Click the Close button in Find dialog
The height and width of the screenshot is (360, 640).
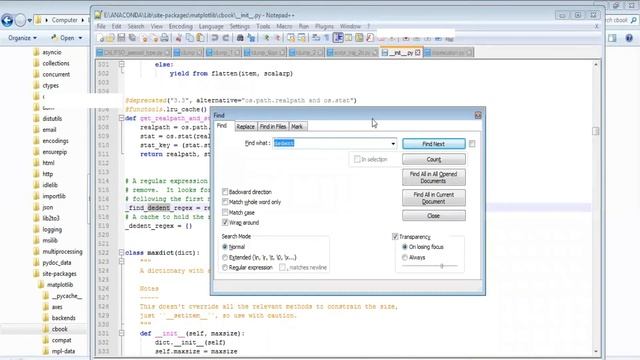[x=433, y=216]
